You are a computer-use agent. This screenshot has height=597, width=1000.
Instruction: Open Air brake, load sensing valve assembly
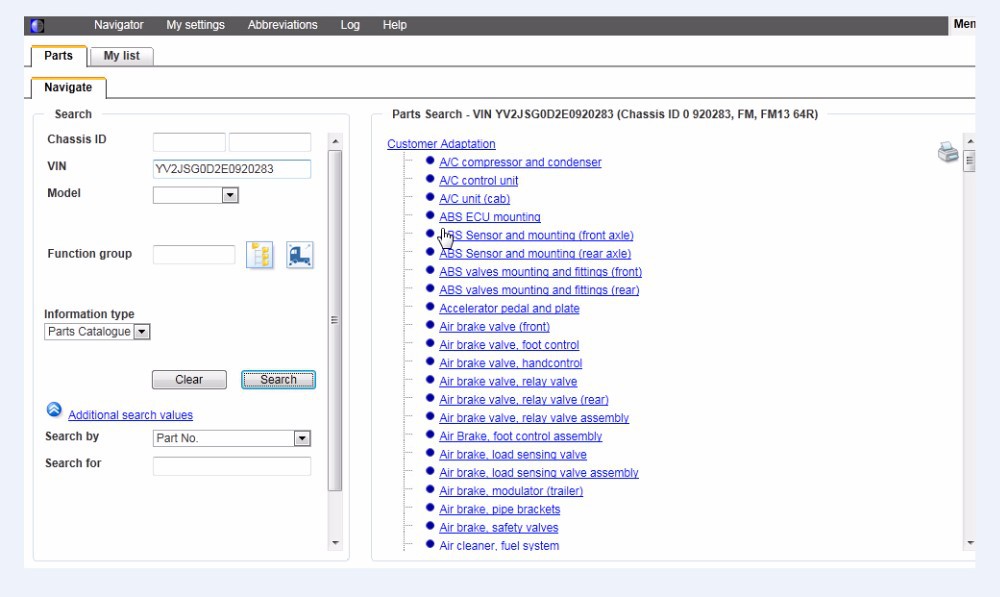(x=539, y=473)
